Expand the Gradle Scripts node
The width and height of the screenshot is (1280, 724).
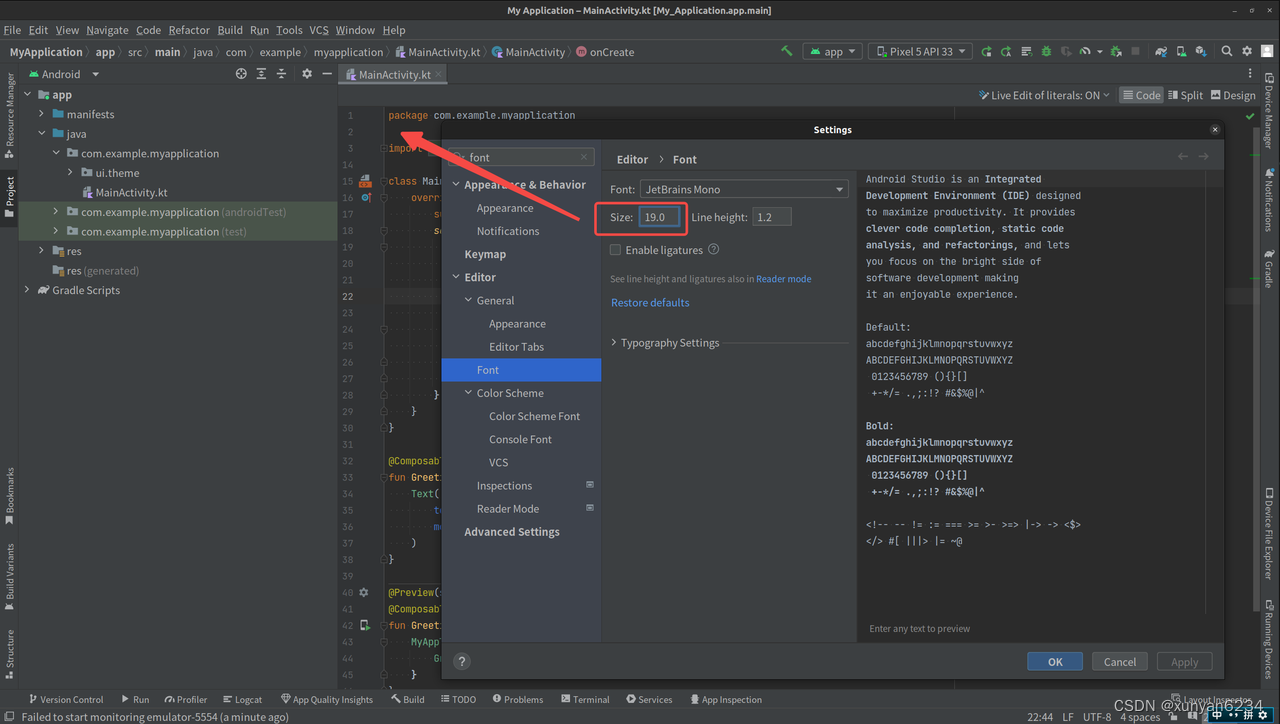click(27, 290)
